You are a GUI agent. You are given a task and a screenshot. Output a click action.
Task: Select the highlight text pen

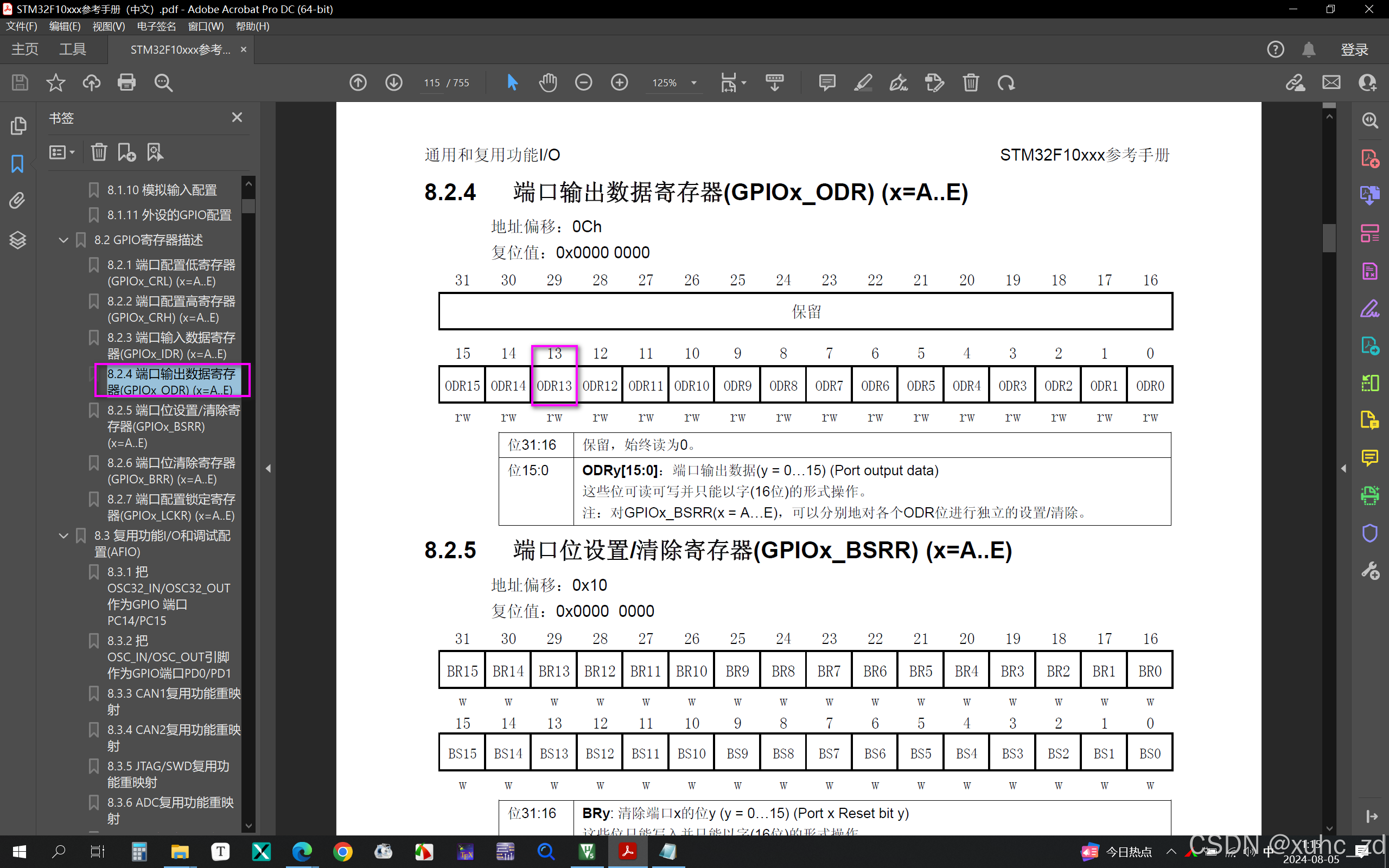(x=863, y=82)
